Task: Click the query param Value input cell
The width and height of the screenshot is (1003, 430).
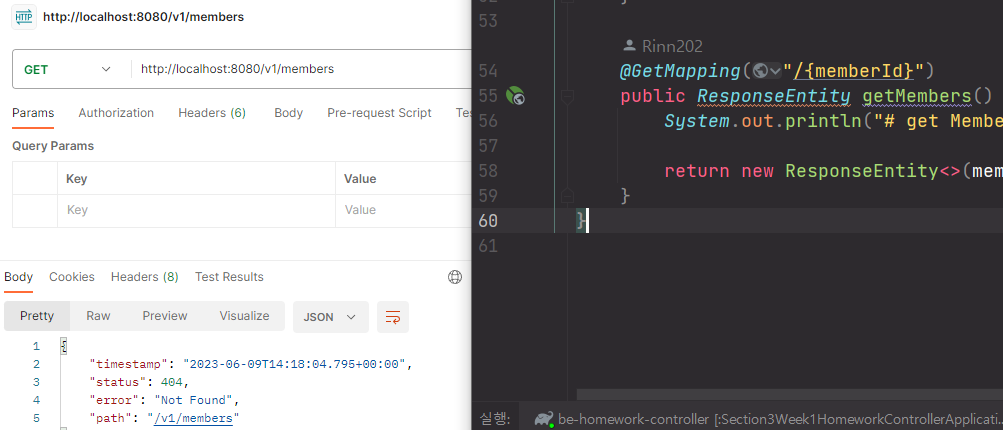Action: (404, 211)
